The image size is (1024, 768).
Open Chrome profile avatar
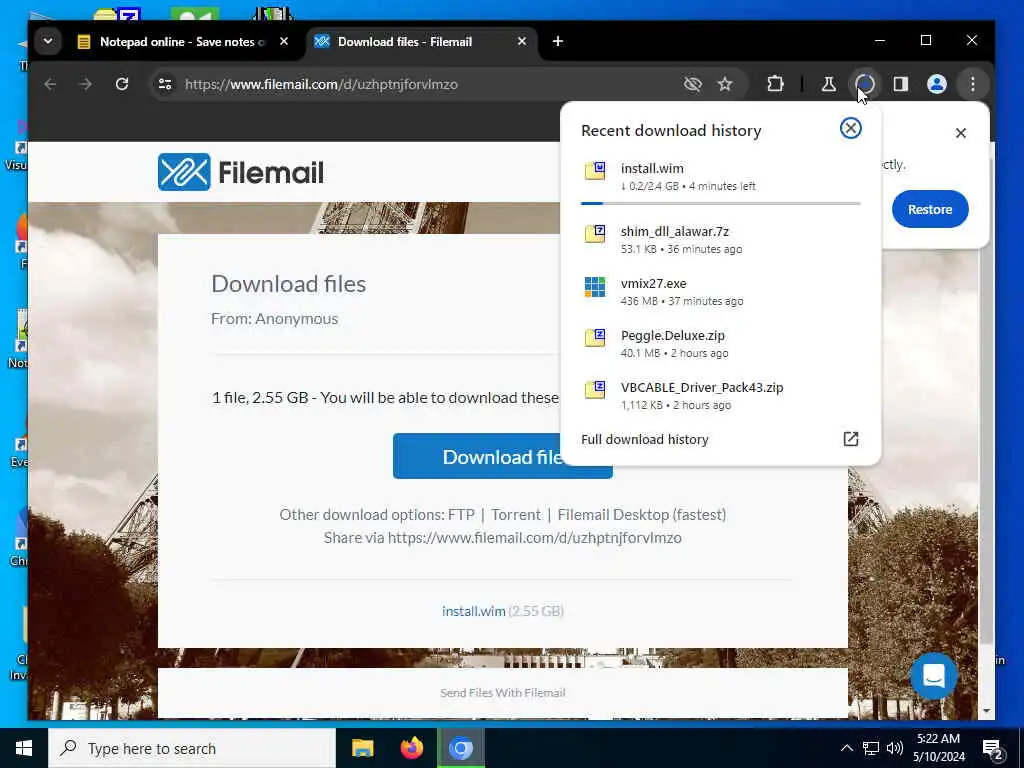click(936, 84)
